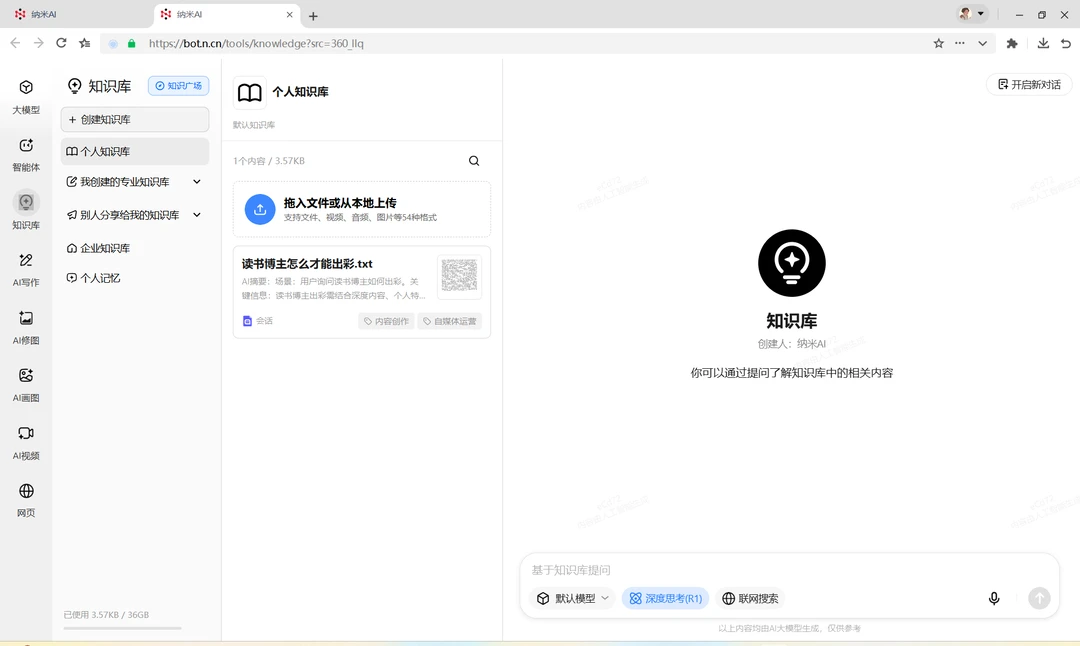Open the 默认模型 model dropdown
1080x646 pixels.
coord(574,598)
